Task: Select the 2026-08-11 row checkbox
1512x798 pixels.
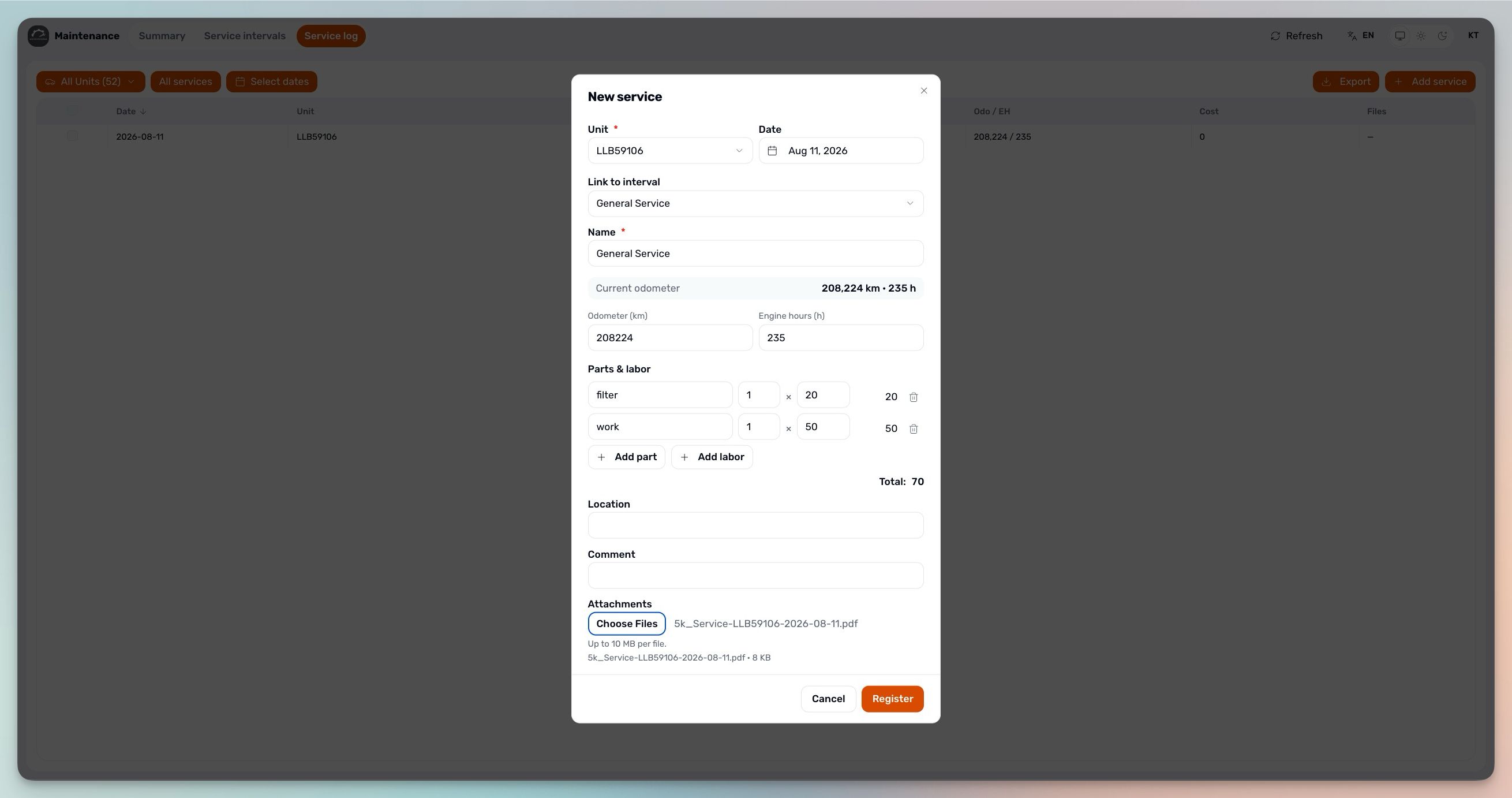Action: pyautogui.click(x=72, y=136)
